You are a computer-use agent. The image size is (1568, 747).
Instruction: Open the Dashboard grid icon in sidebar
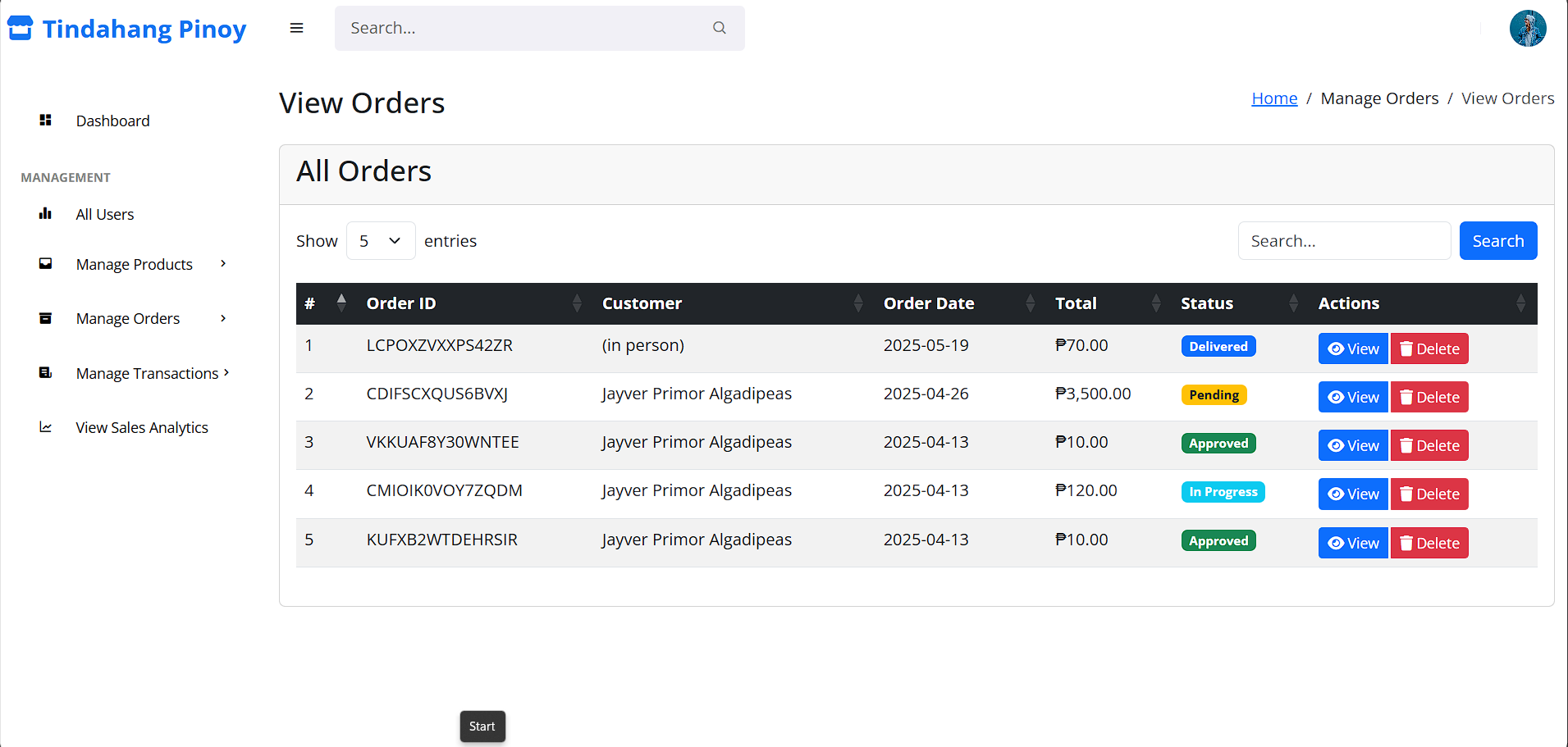(46, 121)
